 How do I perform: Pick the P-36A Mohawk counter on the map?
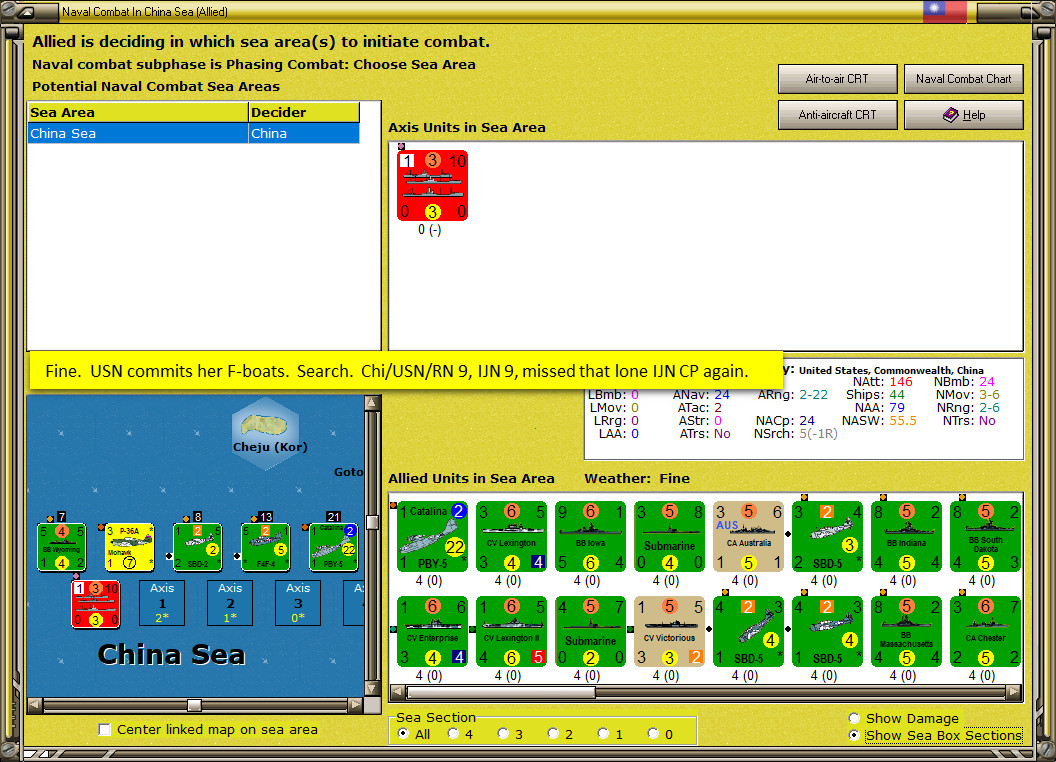point(130,547)
